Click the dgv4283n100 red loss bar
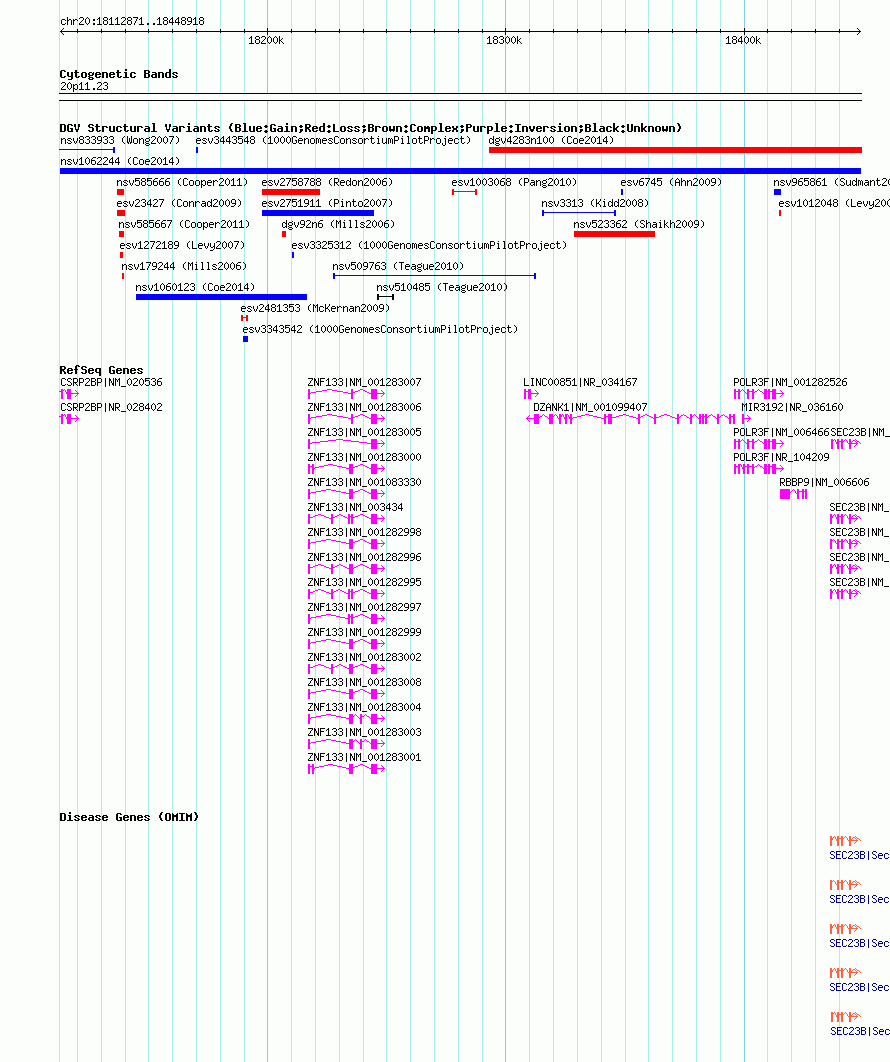The image size is (890, 1062). (x=675, y=150)
